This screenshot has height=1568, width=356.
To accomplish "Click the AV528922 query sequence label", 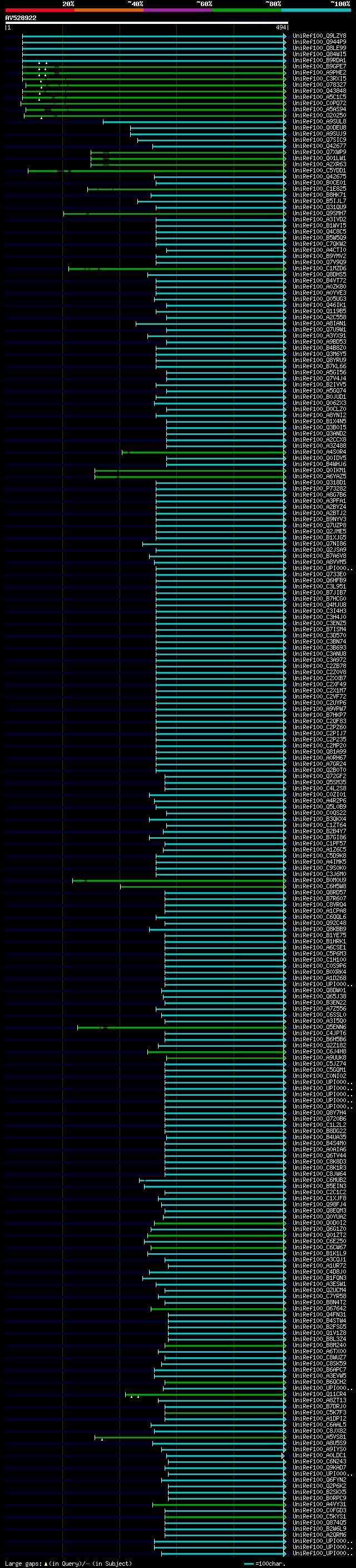I will pos(21,18).
